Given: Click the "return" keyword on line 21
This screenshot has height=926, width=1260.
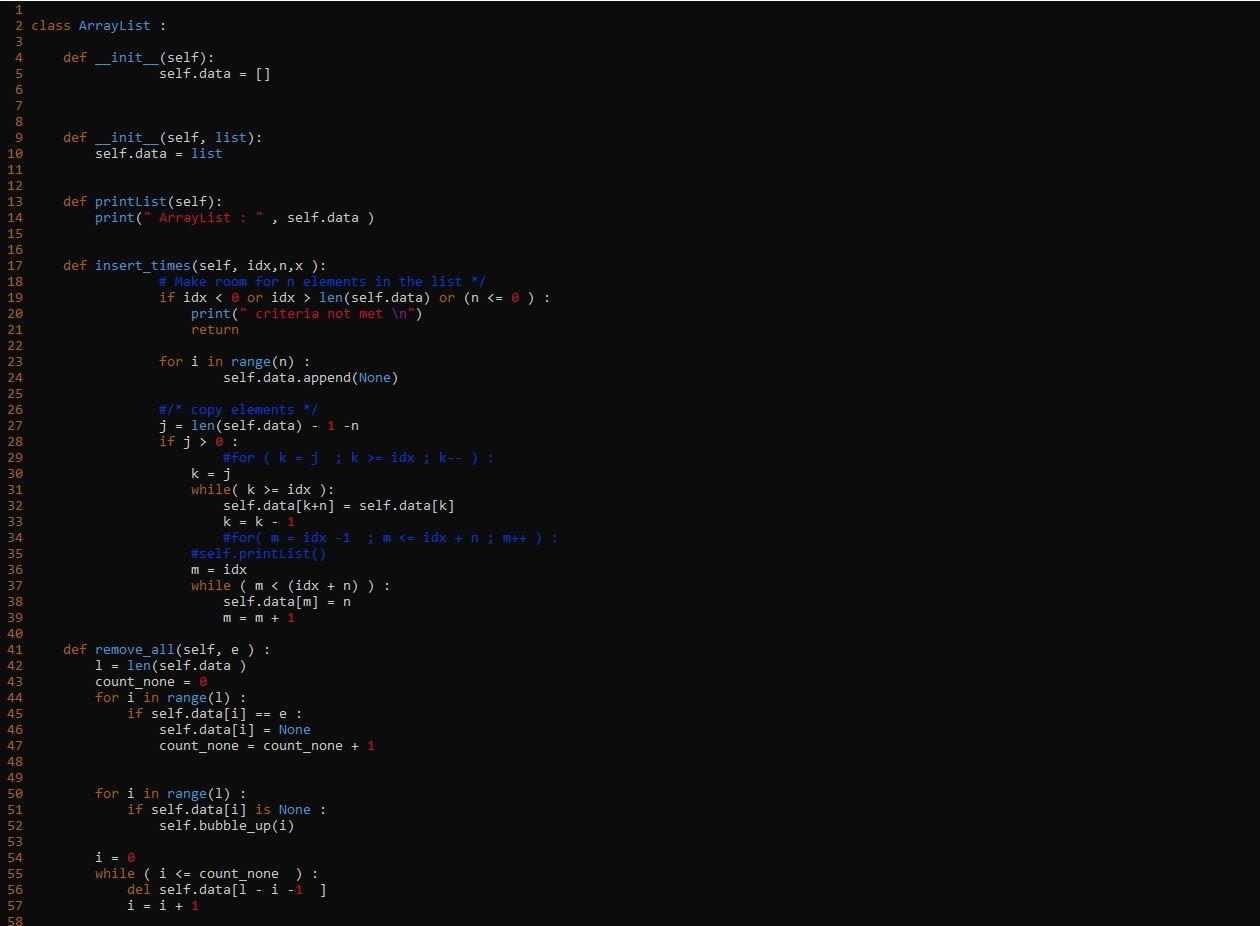Looking at the screenshot, I should pyautogui.click(x=215, y=330).
